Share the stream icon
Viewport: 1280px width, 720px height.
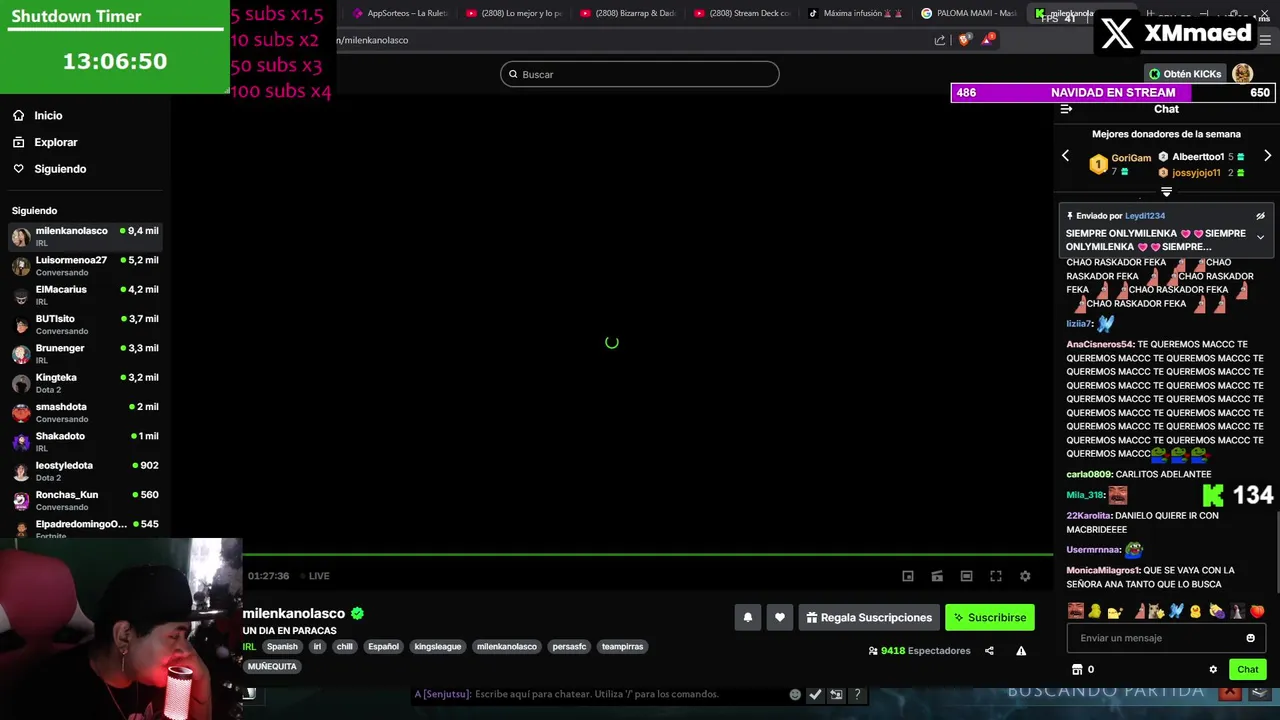point(989,651)
